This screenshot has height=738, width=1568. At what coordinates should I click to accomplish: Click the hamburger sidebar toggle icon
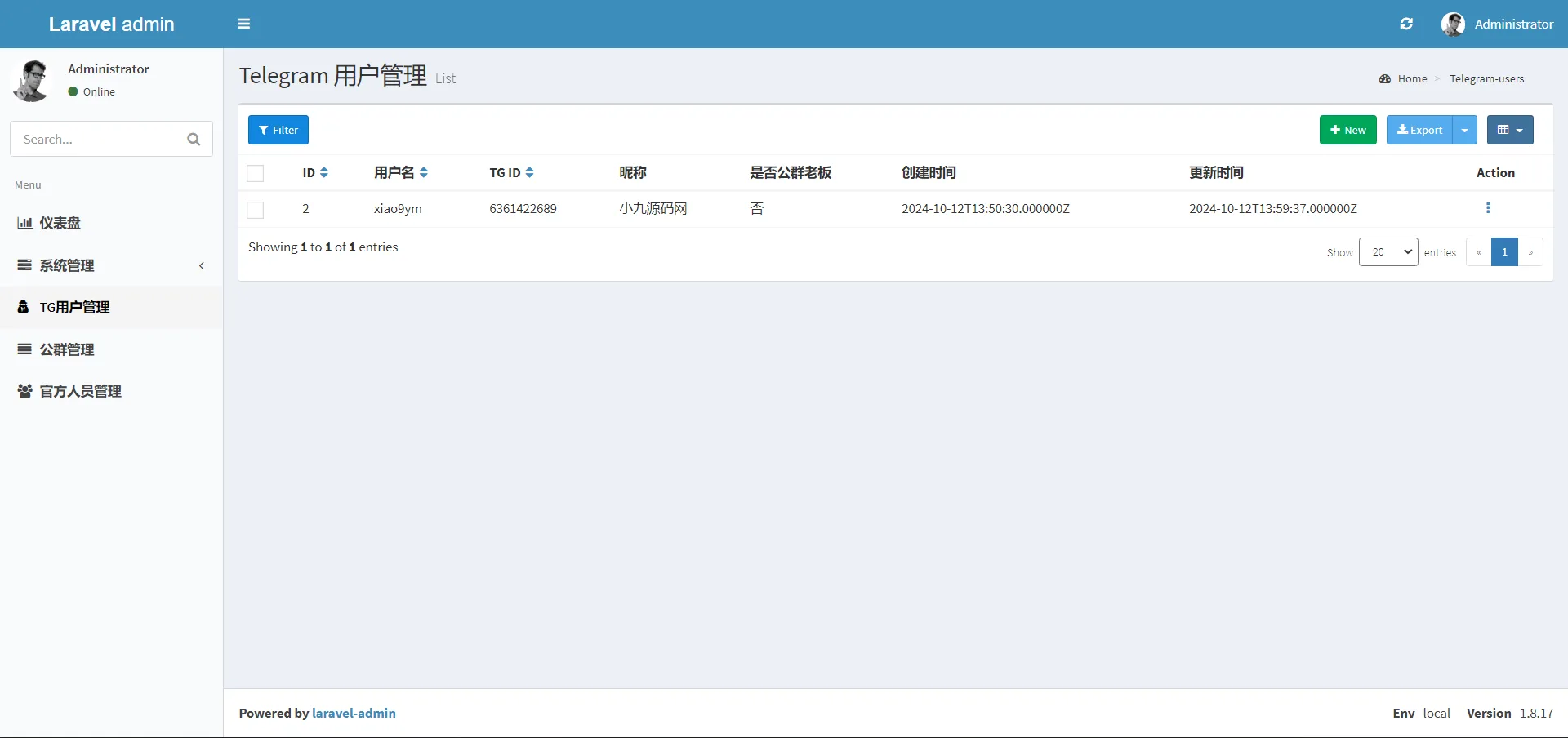[x=243, y=24]
